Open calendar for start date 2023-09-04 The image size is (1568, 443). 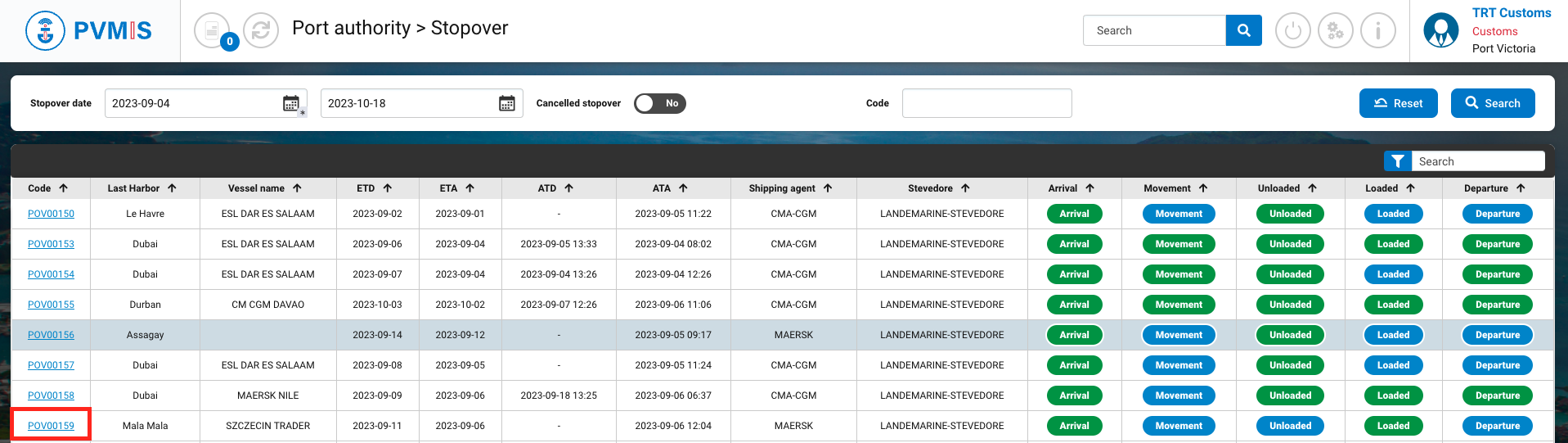(291, 103)
